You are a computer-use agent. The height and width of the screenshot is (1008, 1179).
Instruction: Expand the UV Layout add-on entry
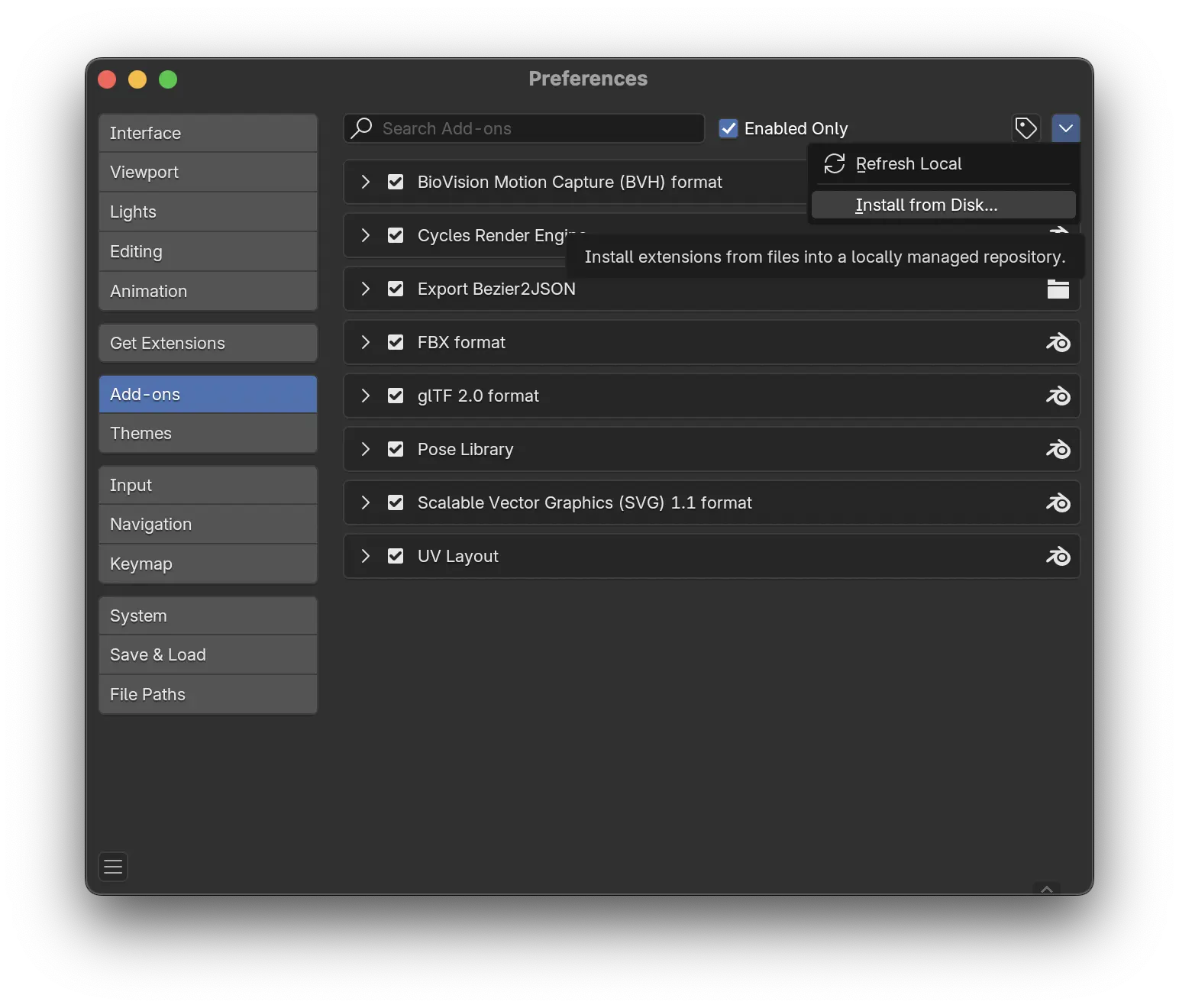[x=366, y=556]
